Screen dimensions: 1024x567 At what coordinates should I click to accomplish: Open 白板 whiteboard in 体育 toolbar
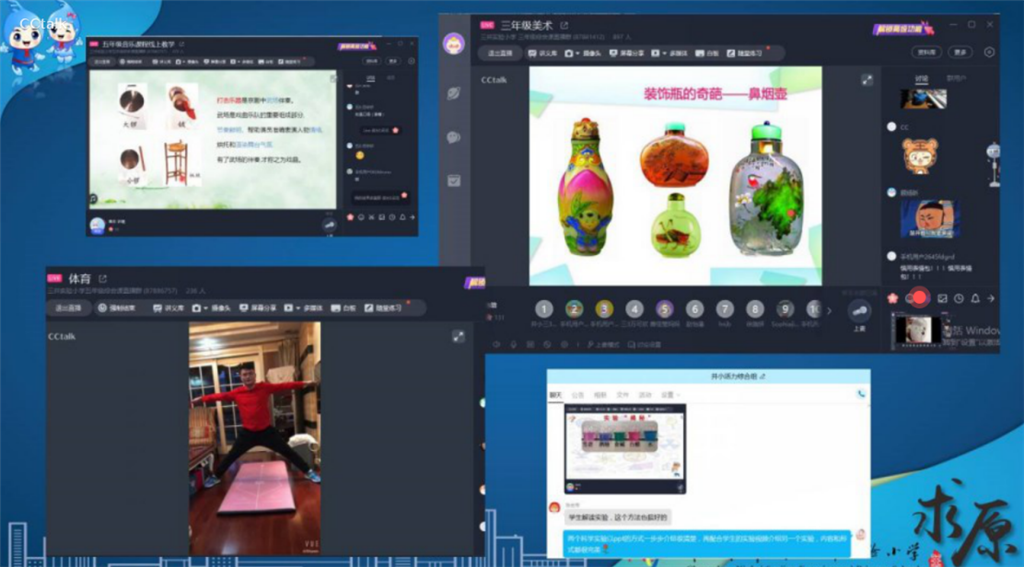coord(344,308)
